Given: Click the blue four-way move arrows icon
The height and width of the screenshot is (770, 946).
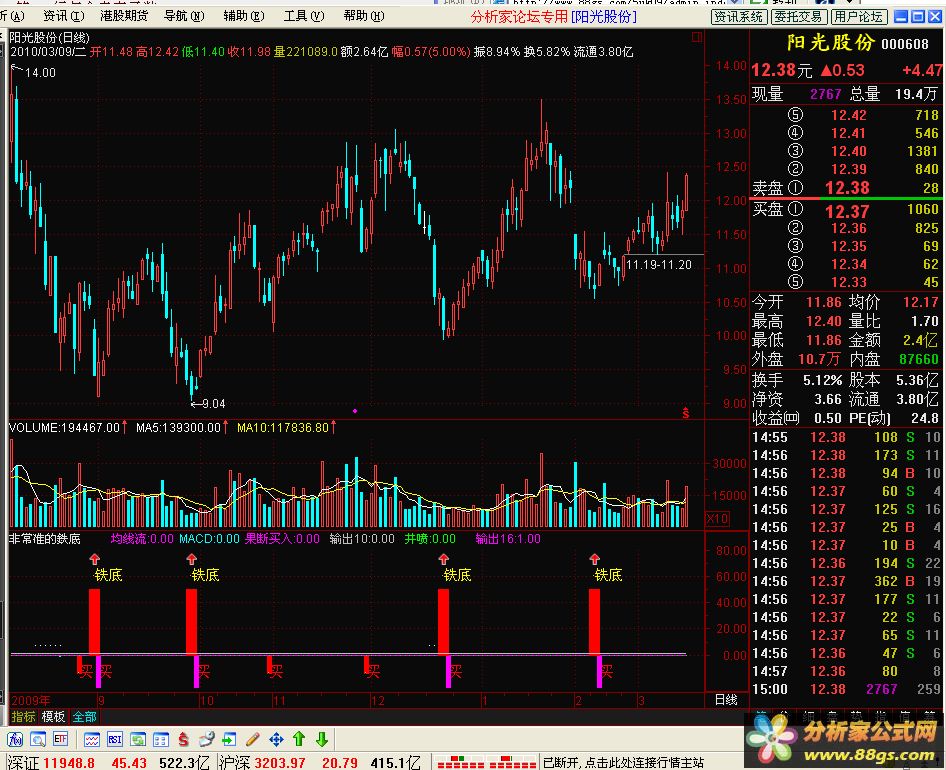Looking at the screenshot, I should coord(276,739).
